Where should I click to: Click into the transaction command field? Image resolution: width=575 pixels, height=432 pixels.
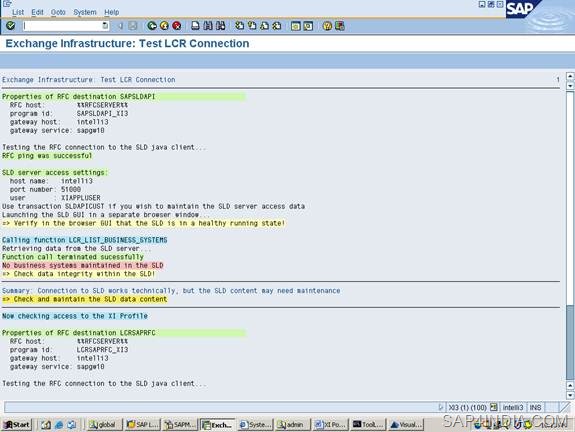coord(62,26)
